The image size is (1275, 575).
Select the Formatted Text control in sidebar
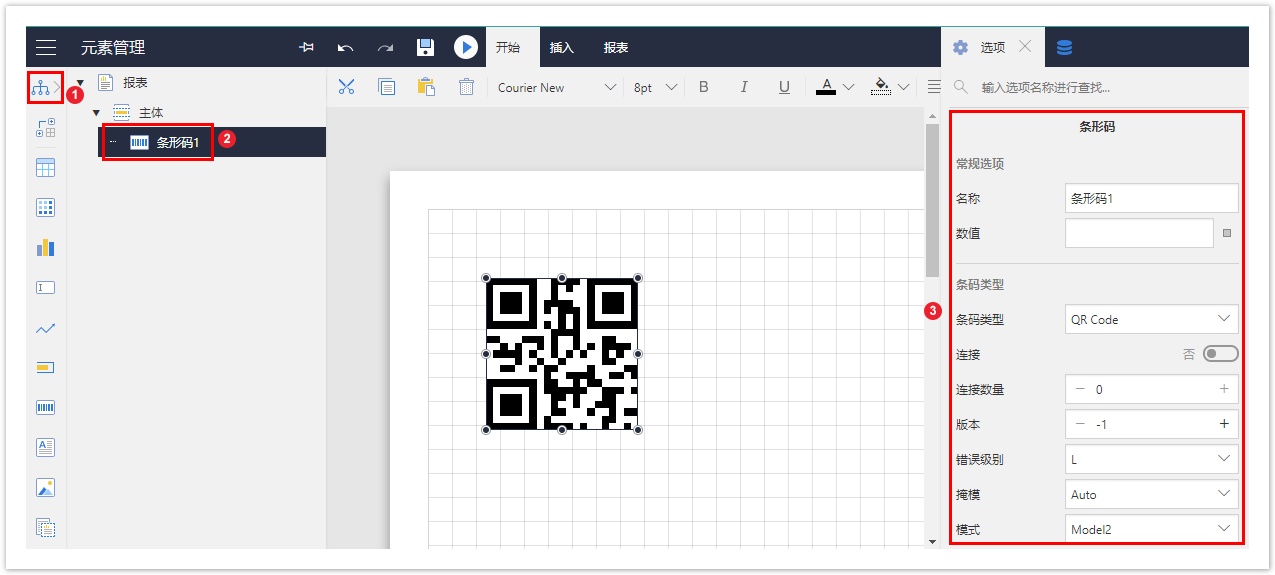pyautogui.click(x=45, y=447)
